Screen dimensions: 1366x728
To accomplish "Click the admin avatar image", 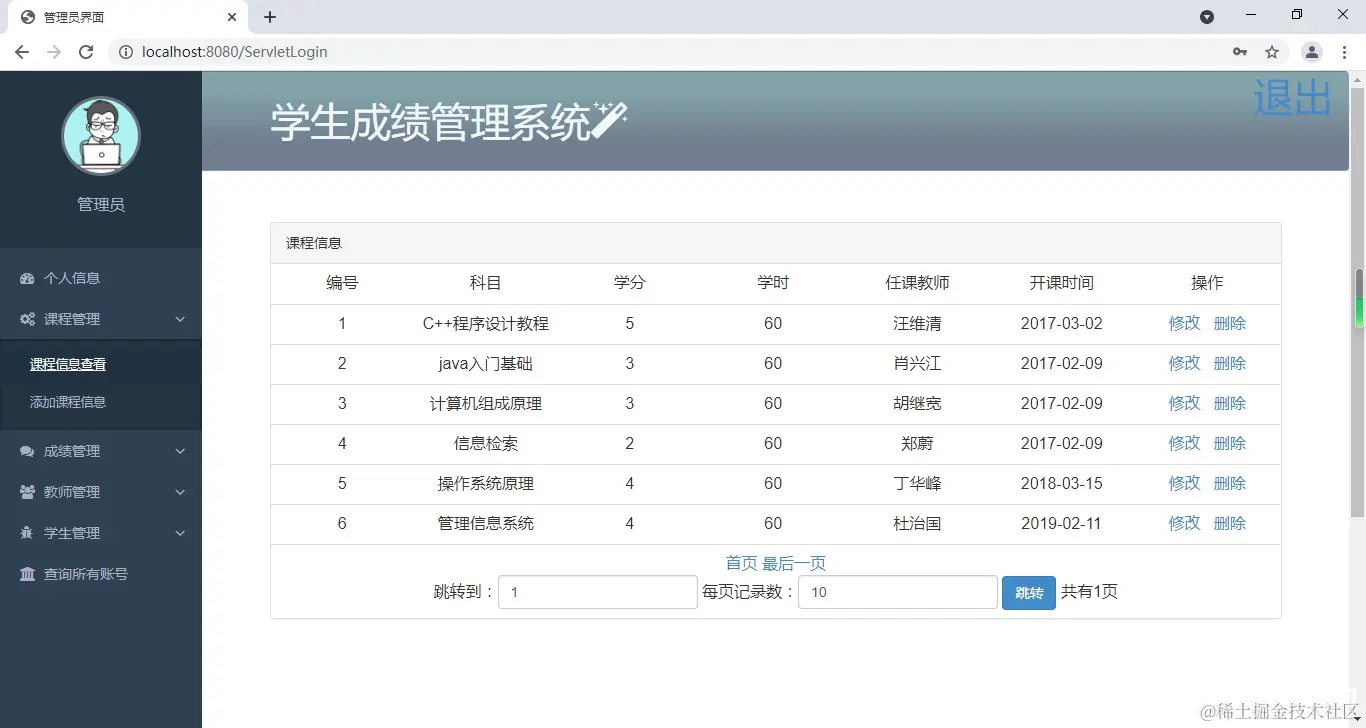I will tap(101, 136).
